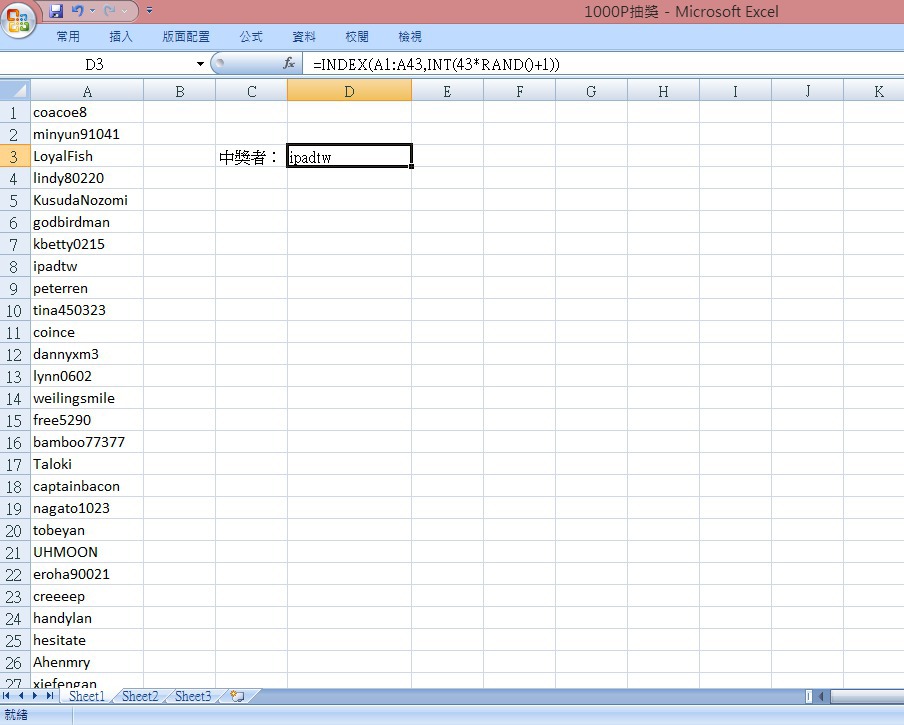Select row 3 header

[x=14, y=156]
